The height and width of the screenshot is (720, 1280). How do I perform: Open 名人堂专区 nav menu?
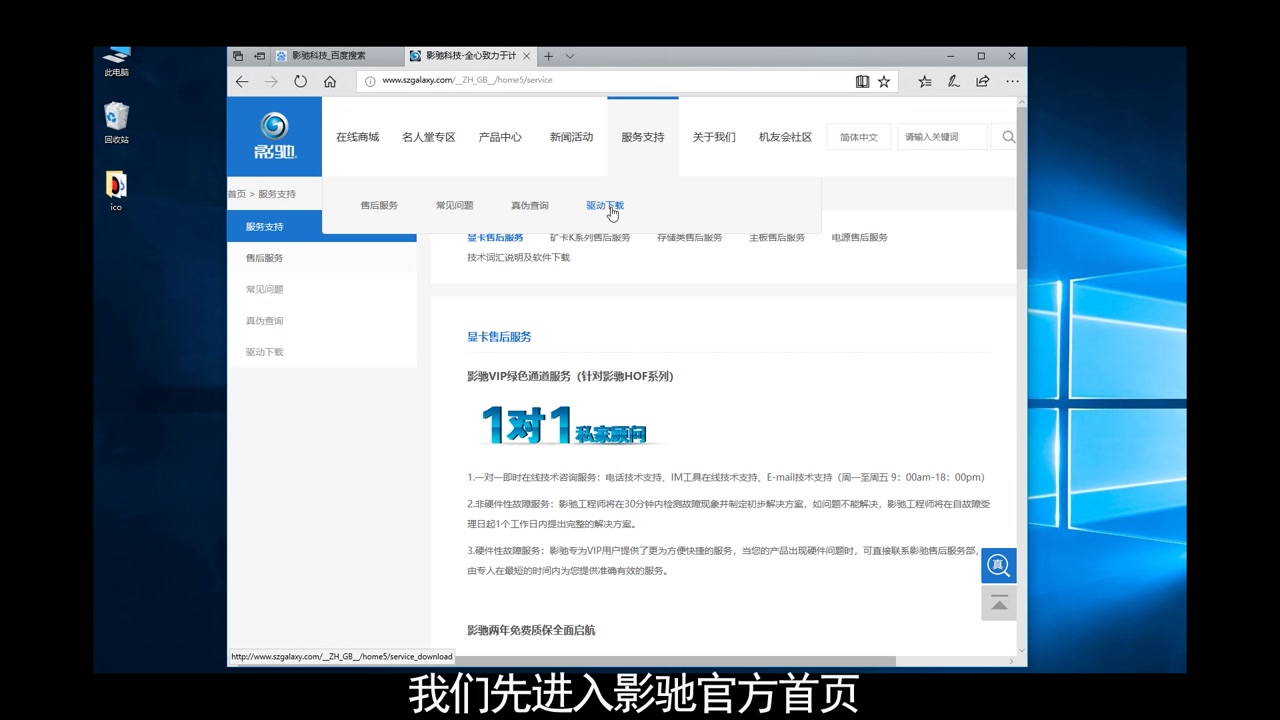(x=428, y=137)
